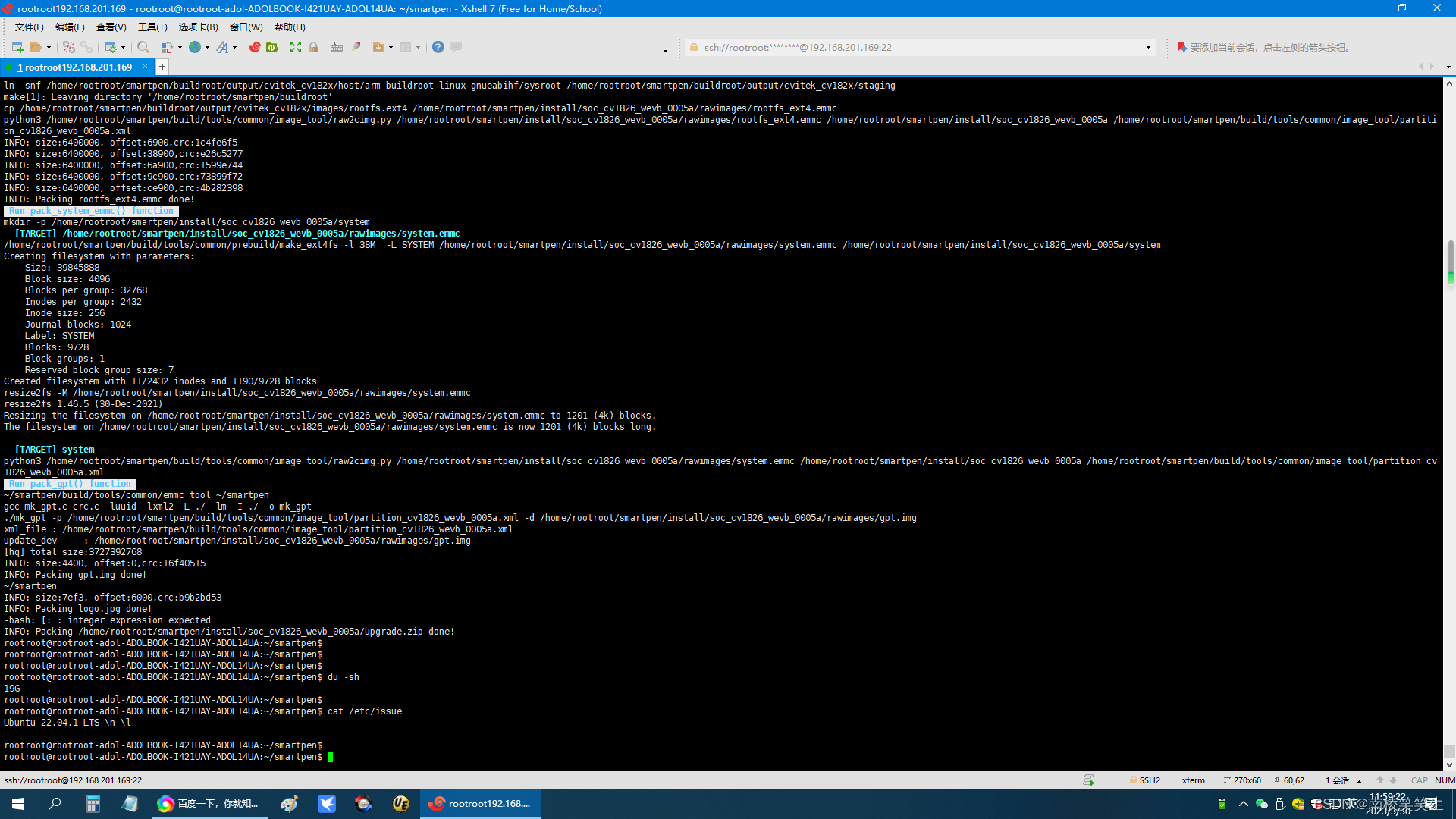Expand the globe encoding dropdown arrow
Viewport: 1456px width, 819px height.
tap(207, 47)
